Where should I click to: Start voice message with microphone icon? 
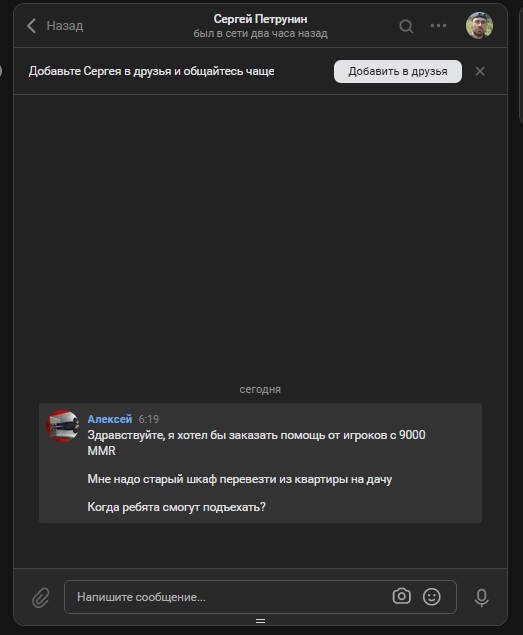pyautogui.click(x=482, y=598)
